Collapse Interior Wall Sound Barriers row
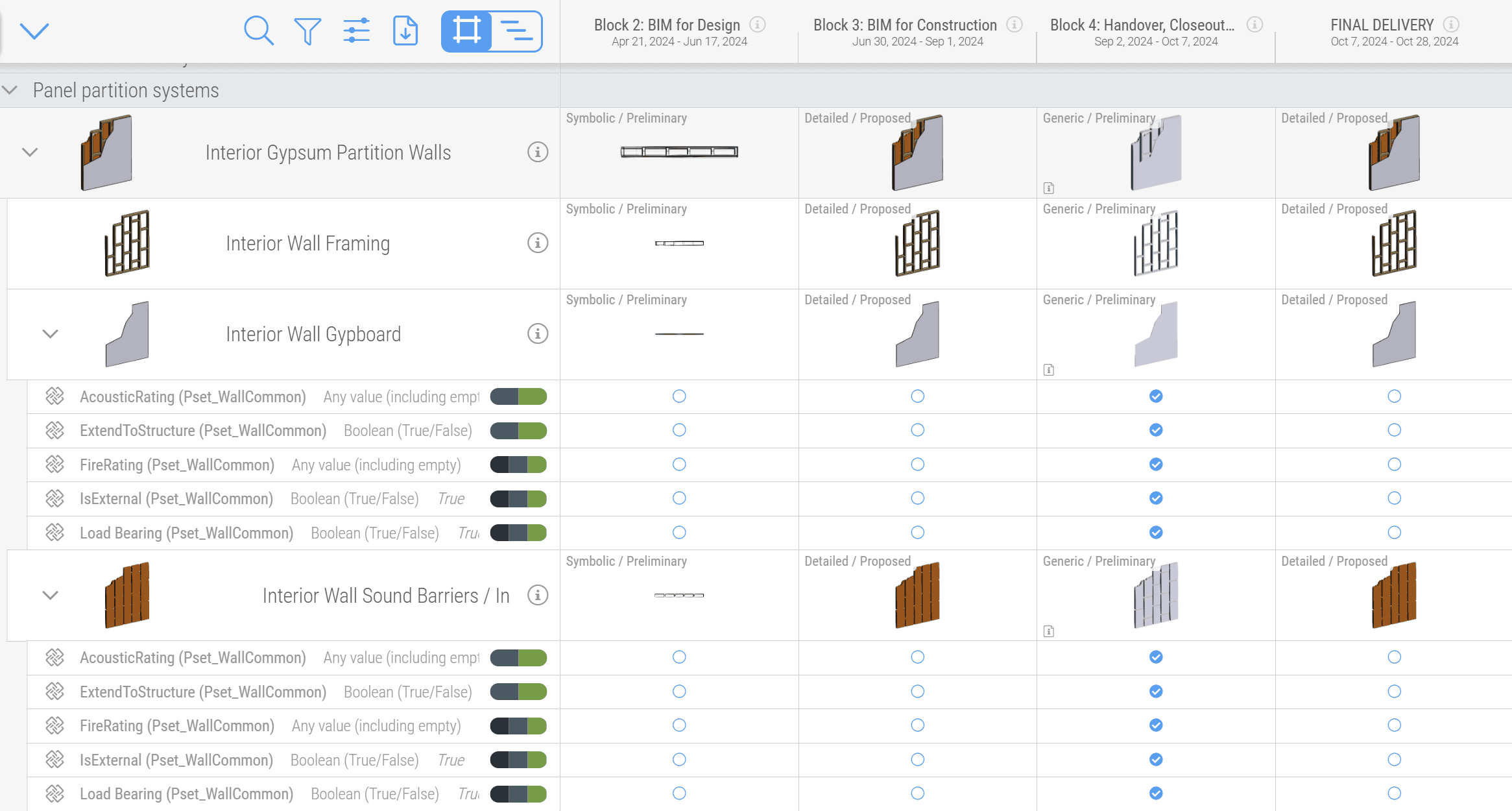 coord(50,595)
